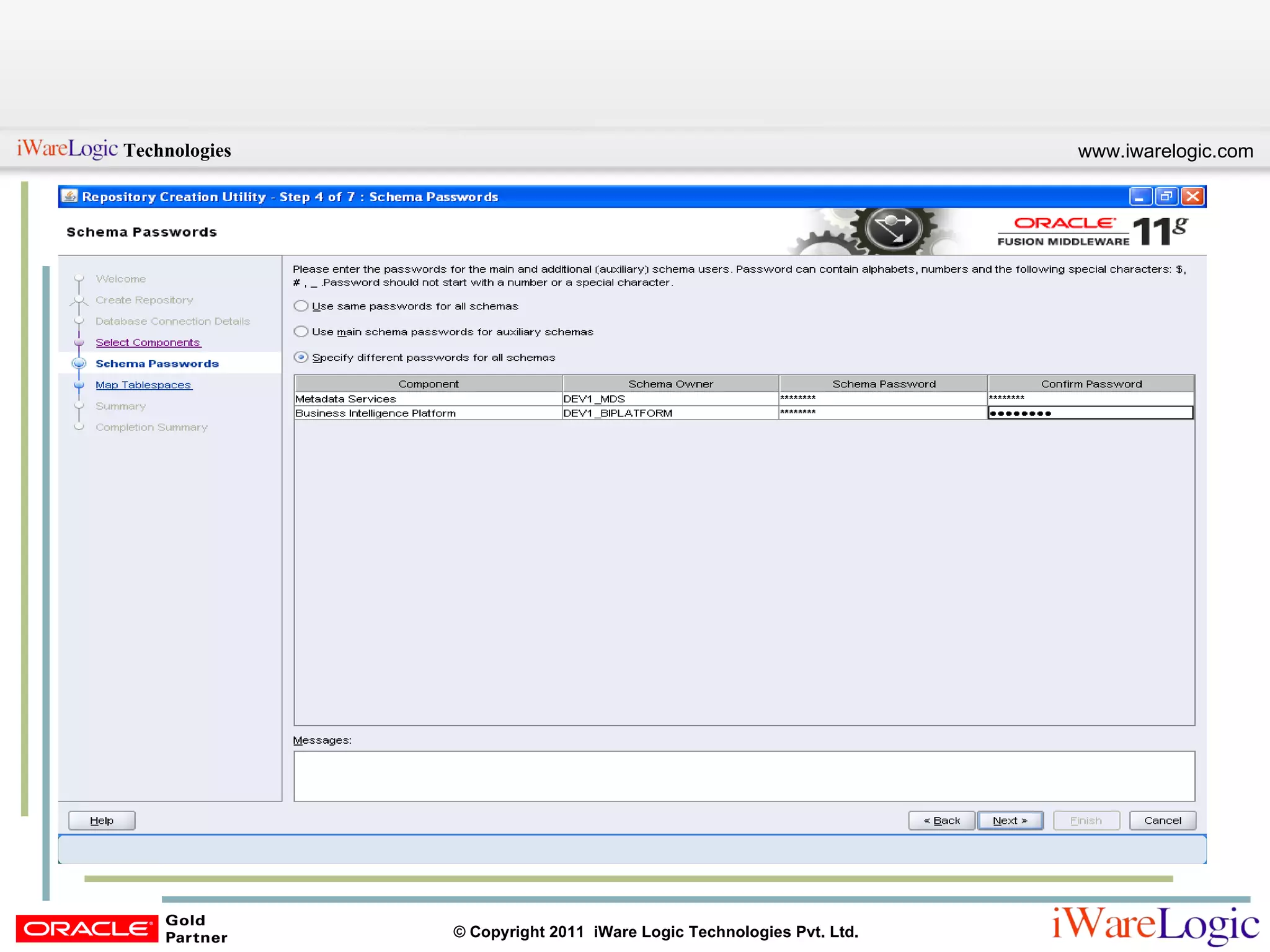This screenshot has width=1270, height=952.
Task: Click the Schema Passwords step node icon
Action: [x=79, y=364]
